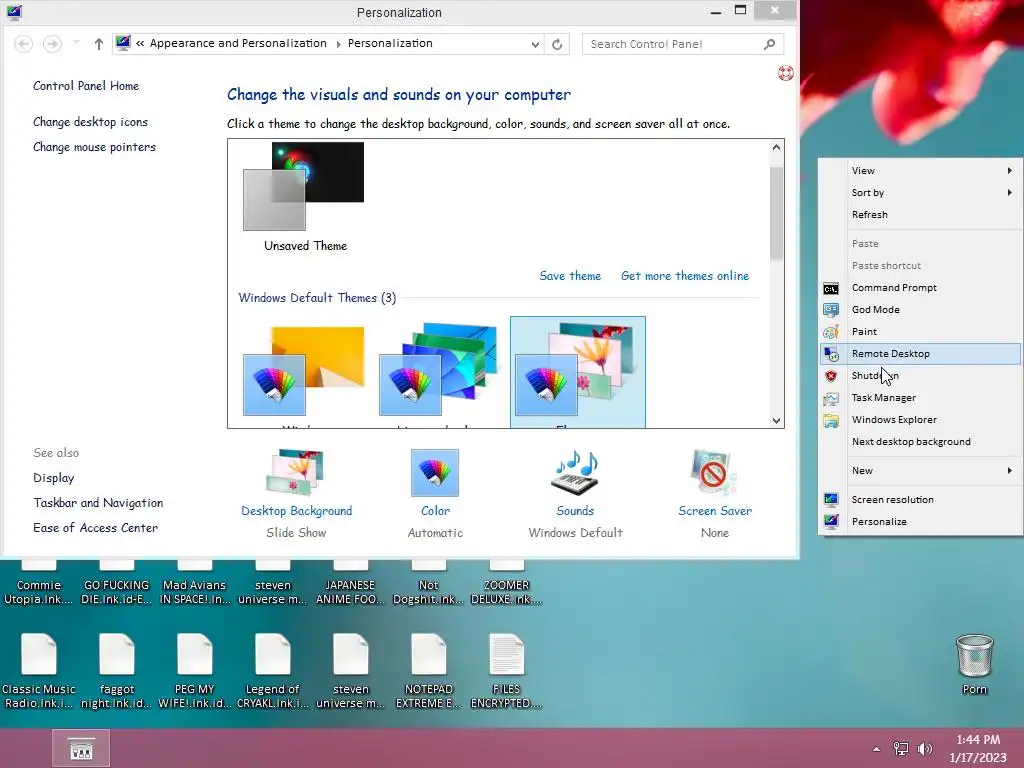
Task: Show hidden icons in the system tray
Action: click(x=876, y=749)
